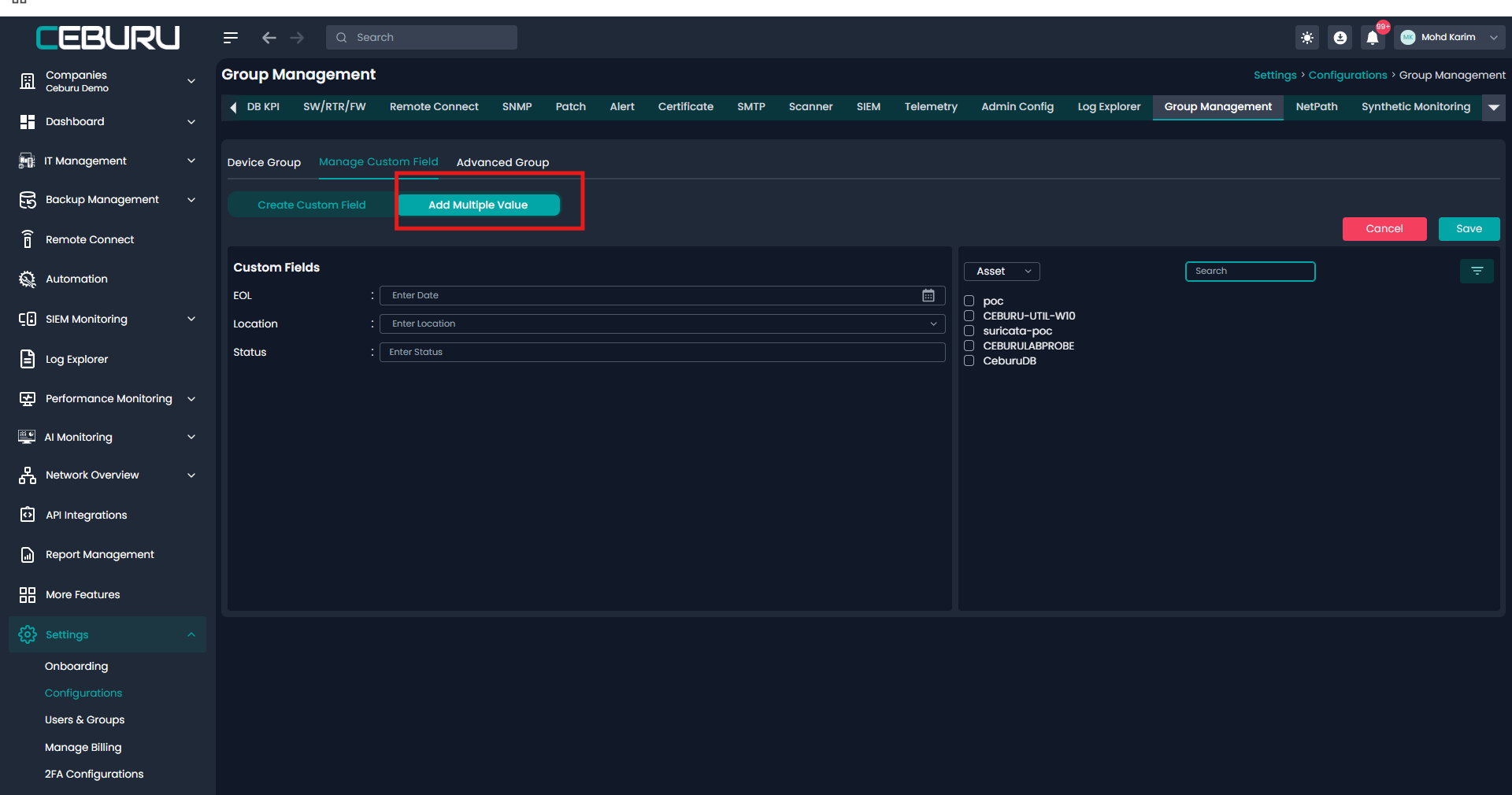This screenshot has width=1512, height=795.
Task: Click the Remote Connect sidebar icon
Action: (x=28, y=239)
